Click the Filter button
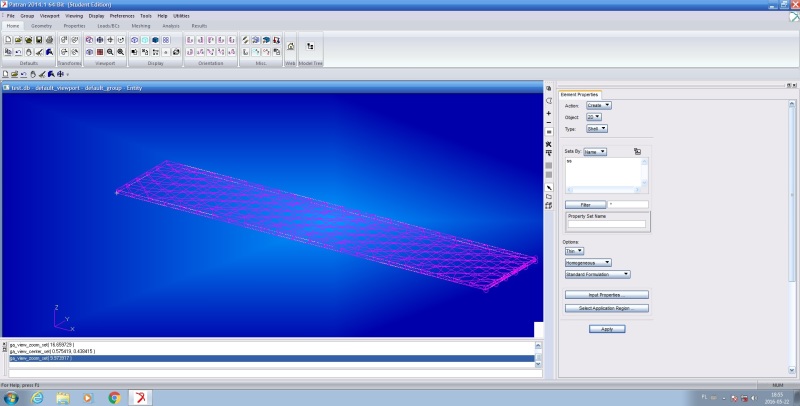The image size is (800, 406). click(586, 205)
